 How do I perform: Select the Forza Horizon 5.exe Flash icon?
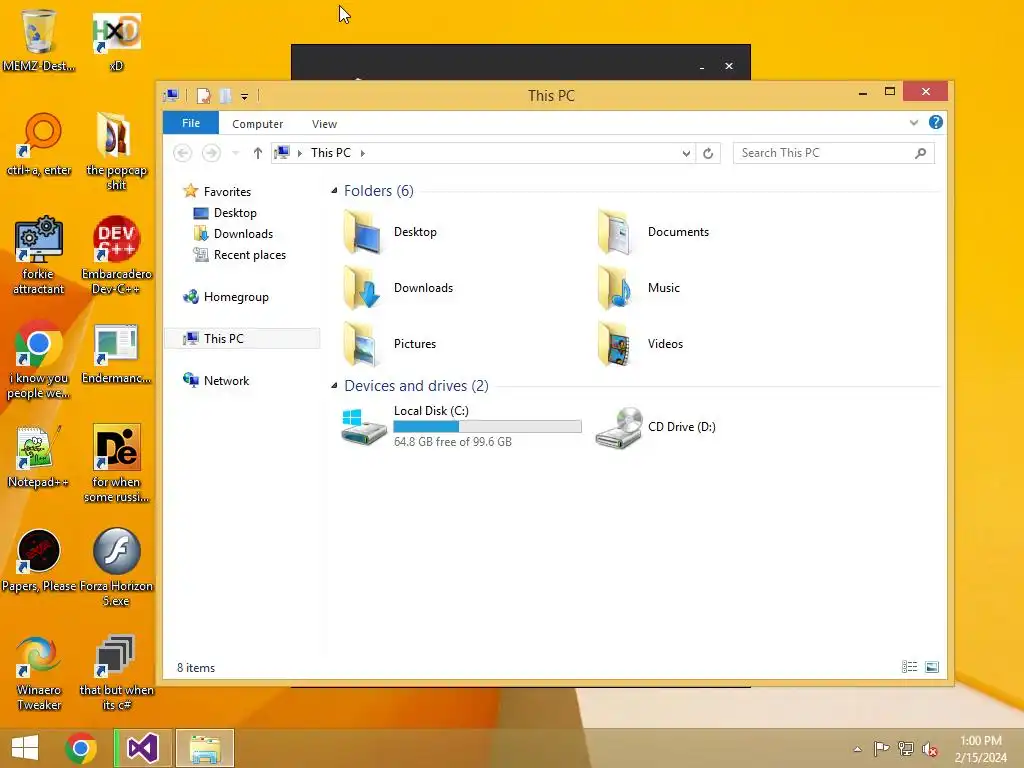click(116, 568)
